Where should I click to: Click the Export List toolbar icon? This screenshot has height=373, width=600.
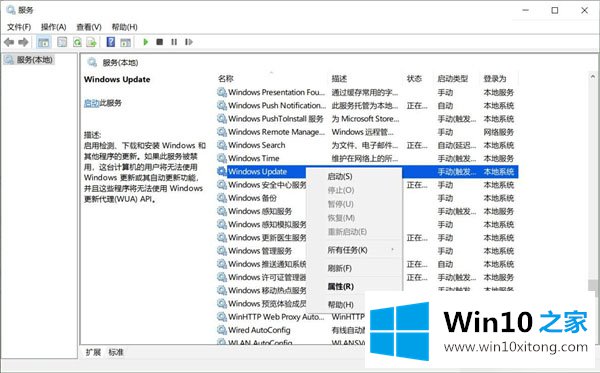91,42
